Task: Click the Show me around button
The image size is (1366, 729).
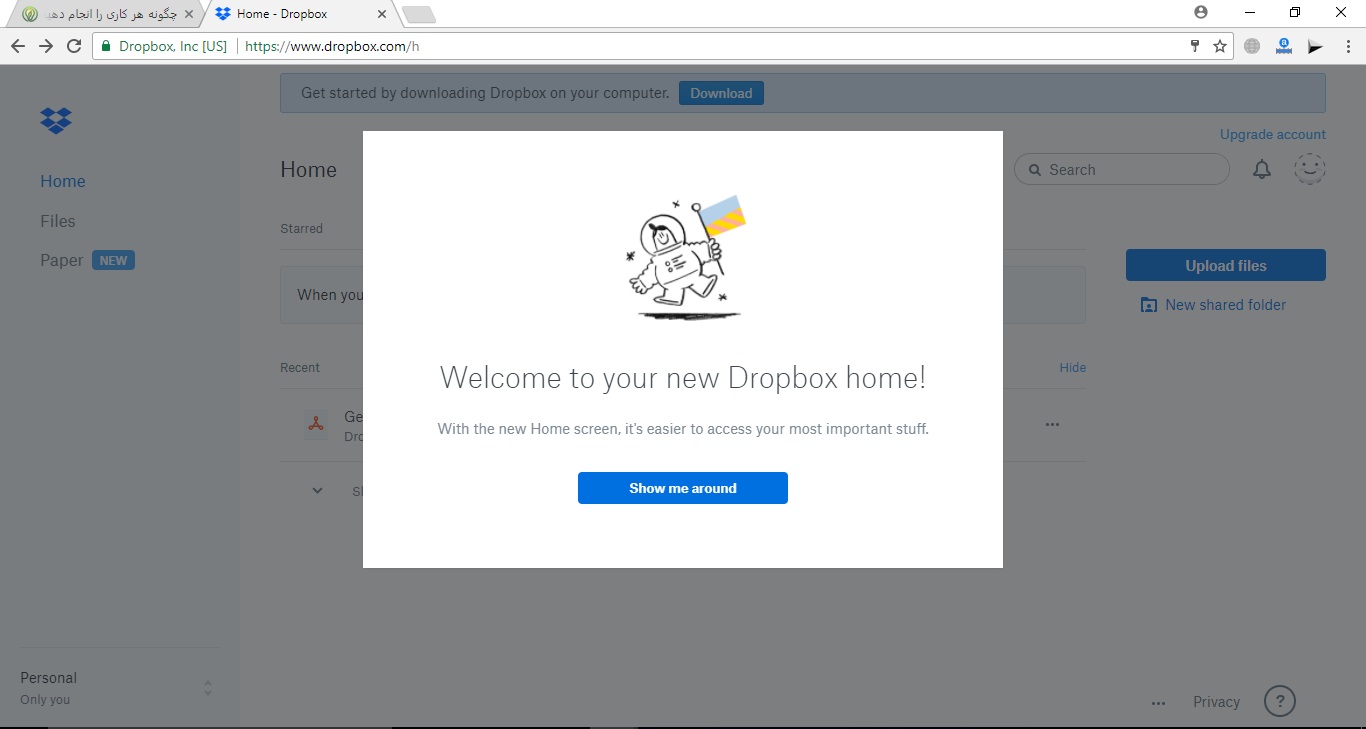Action: coord(683,488)
